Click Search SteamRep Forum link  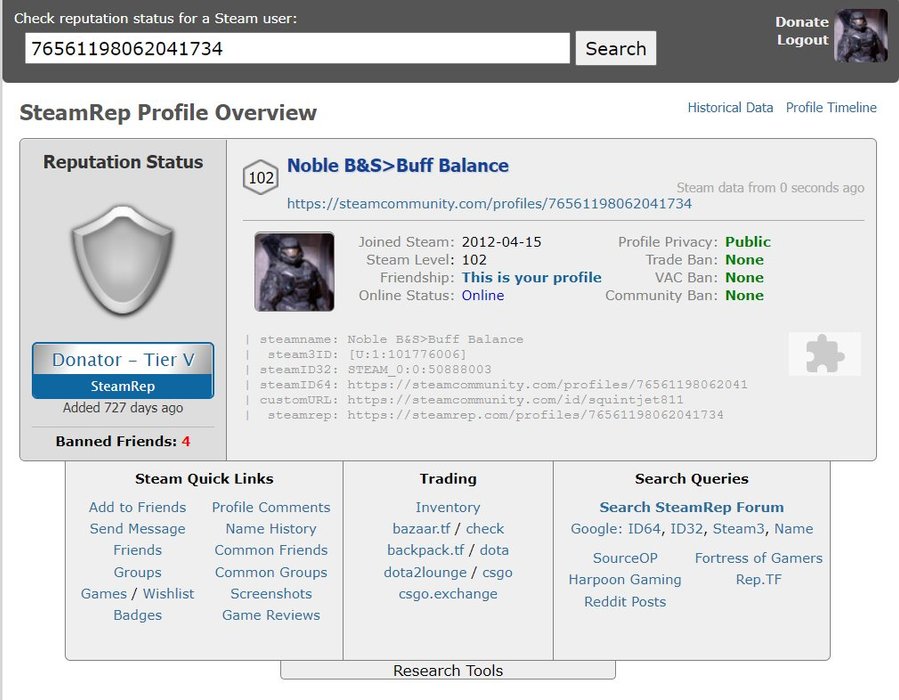coord(691,507)
